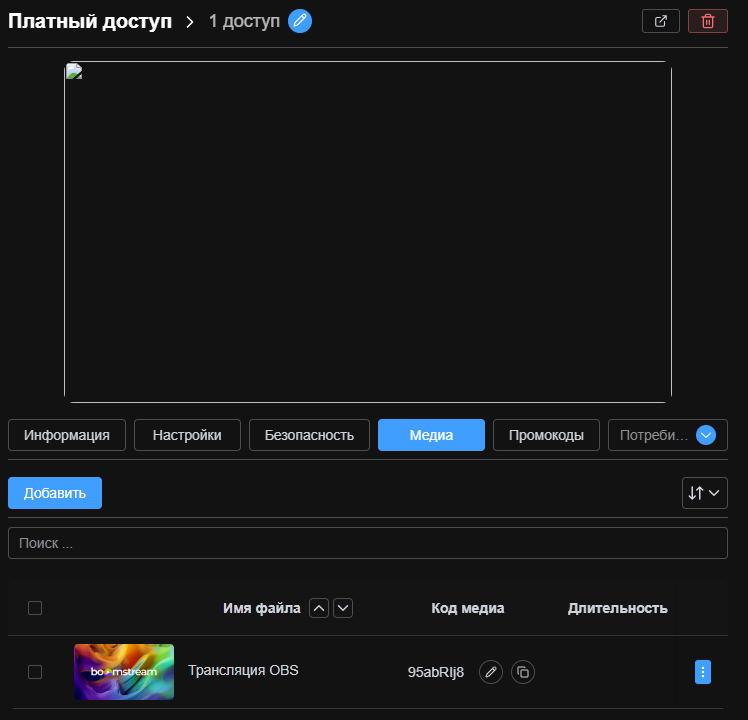Click the Длительность column header
Image resolution: width=748 pixels, height=720 pixels.
click(617, 608)
